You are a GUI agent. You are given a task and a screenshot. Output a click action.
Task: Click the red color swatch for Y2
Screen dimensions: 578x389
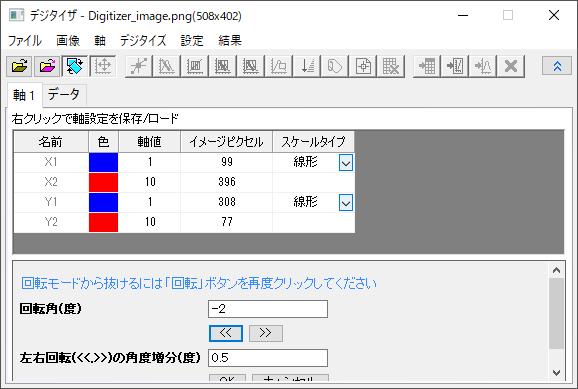[x=103, y=222]
